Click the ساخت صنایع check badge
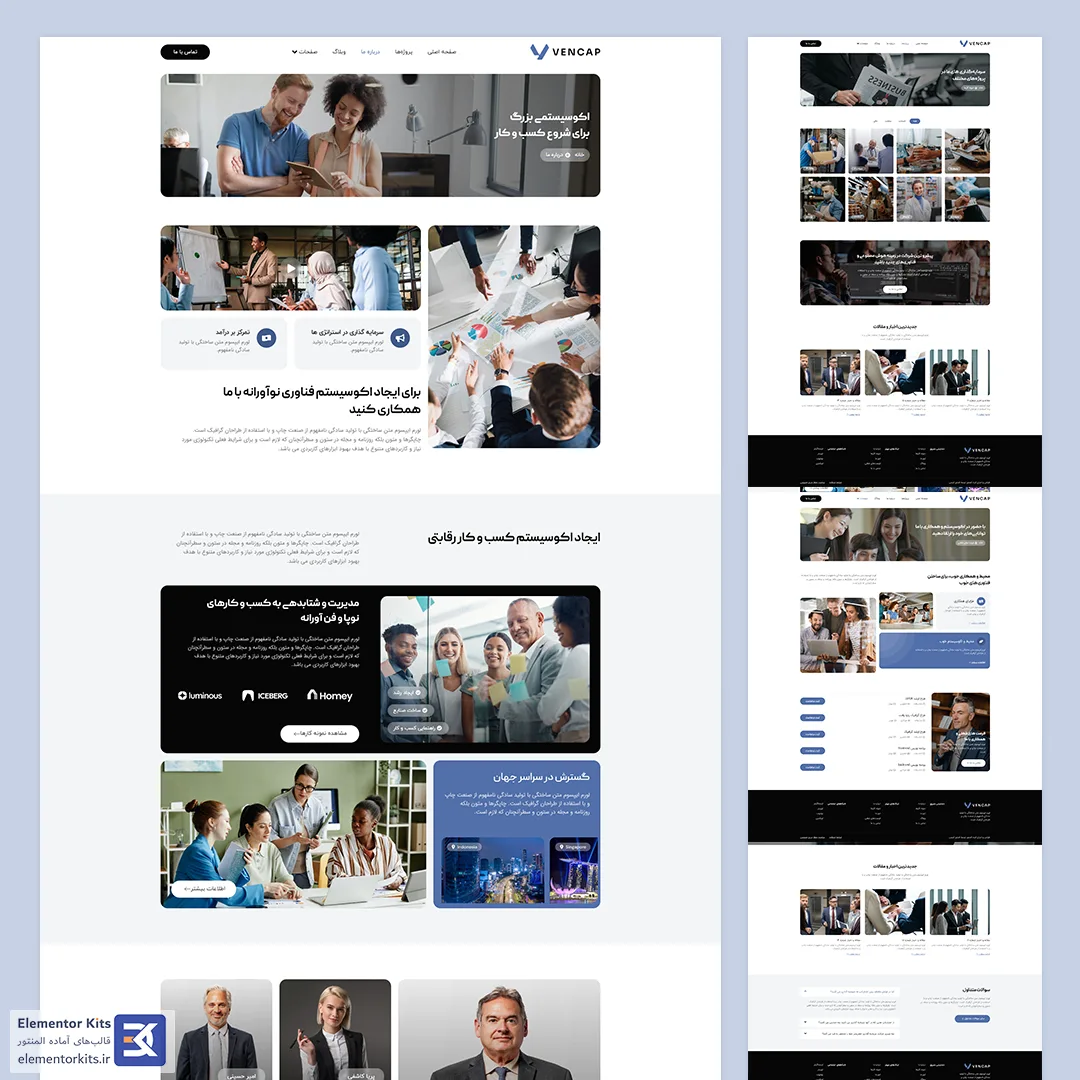1080x1080 pixels. tap(410, 710)
